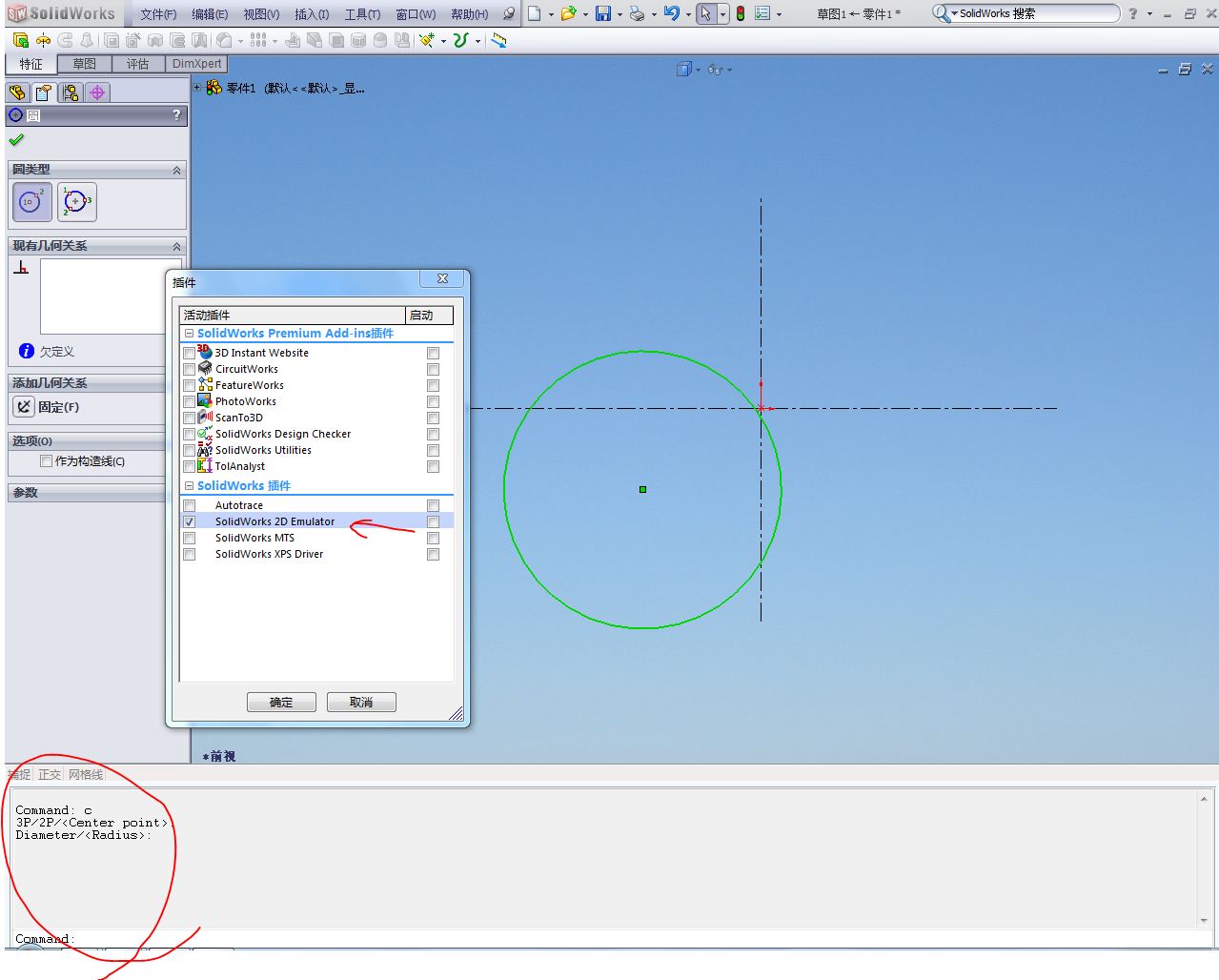This screenshot has height=980, width=1219.
Task: Select the center-radius Circle type icon
Action: (32, 202)
